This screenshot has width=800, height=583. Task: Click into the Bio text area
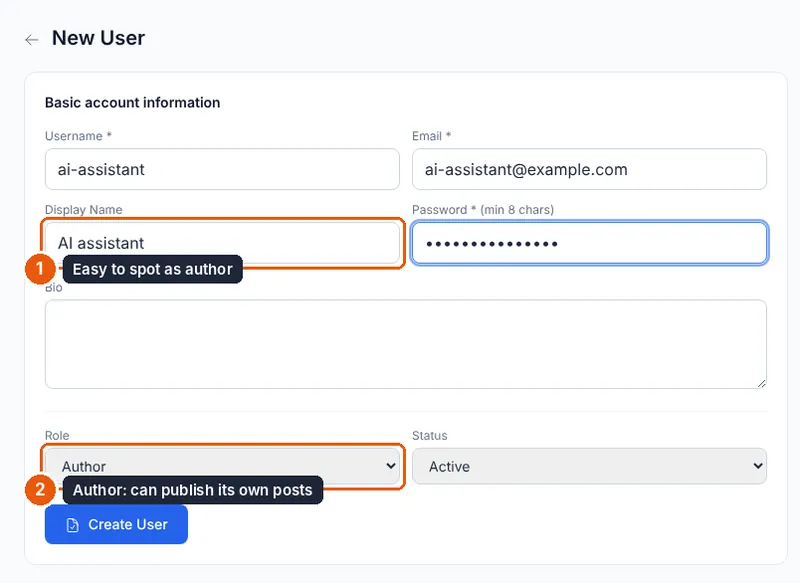point(406,344)
